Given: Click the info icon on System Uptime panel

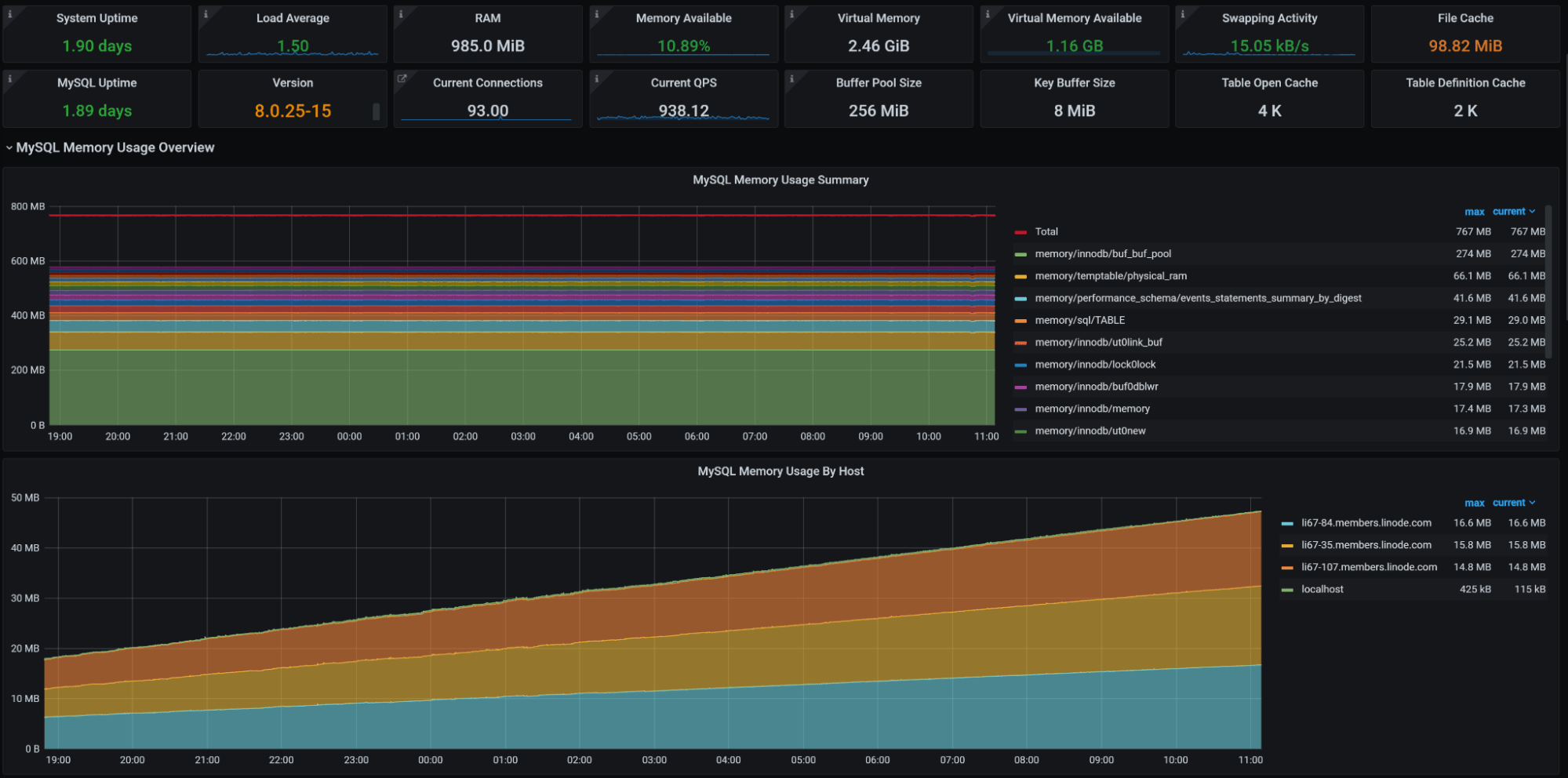Looking at the screenshot, I should (10, 14).
